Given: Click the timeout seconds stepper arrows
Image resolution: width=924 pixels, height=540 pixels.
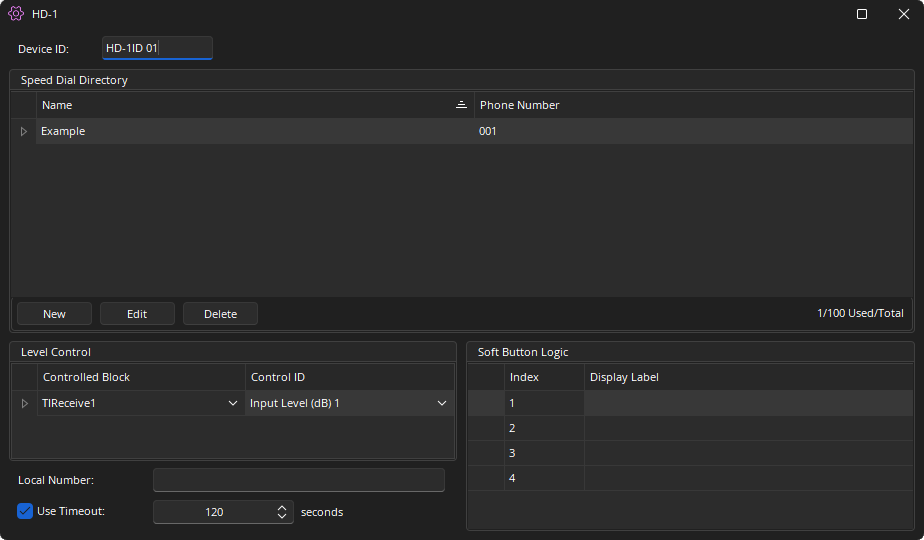Looking at the screenshot, I should tap(282, 512).
